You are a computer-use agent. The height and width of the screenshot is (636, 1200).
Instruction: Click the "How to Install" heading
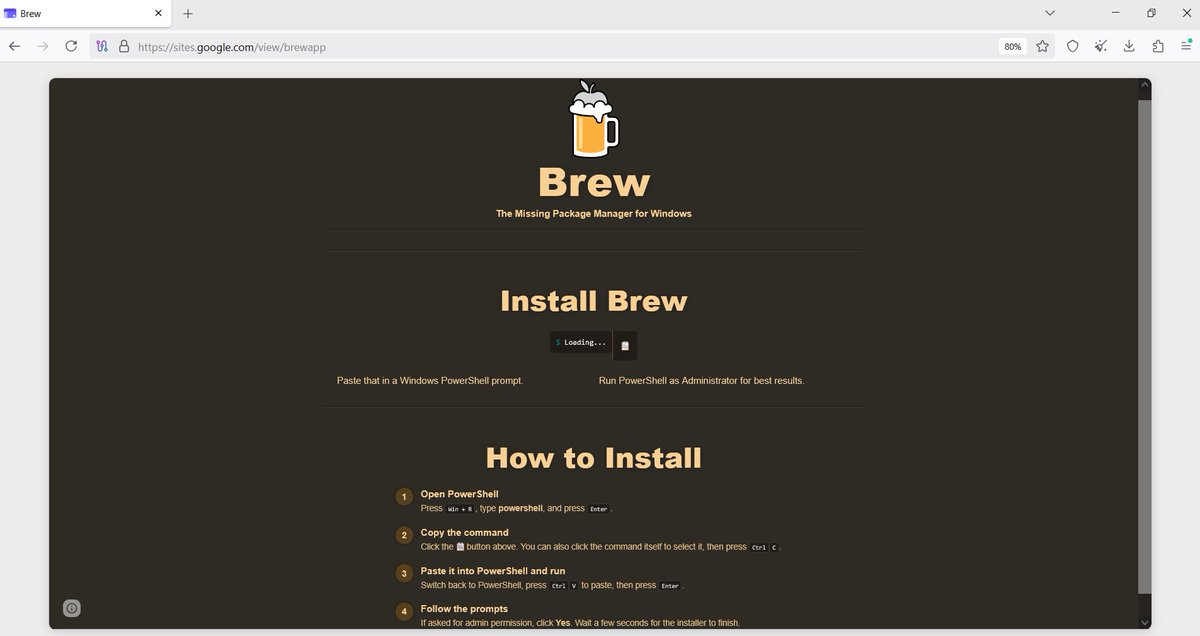[594, 458]
